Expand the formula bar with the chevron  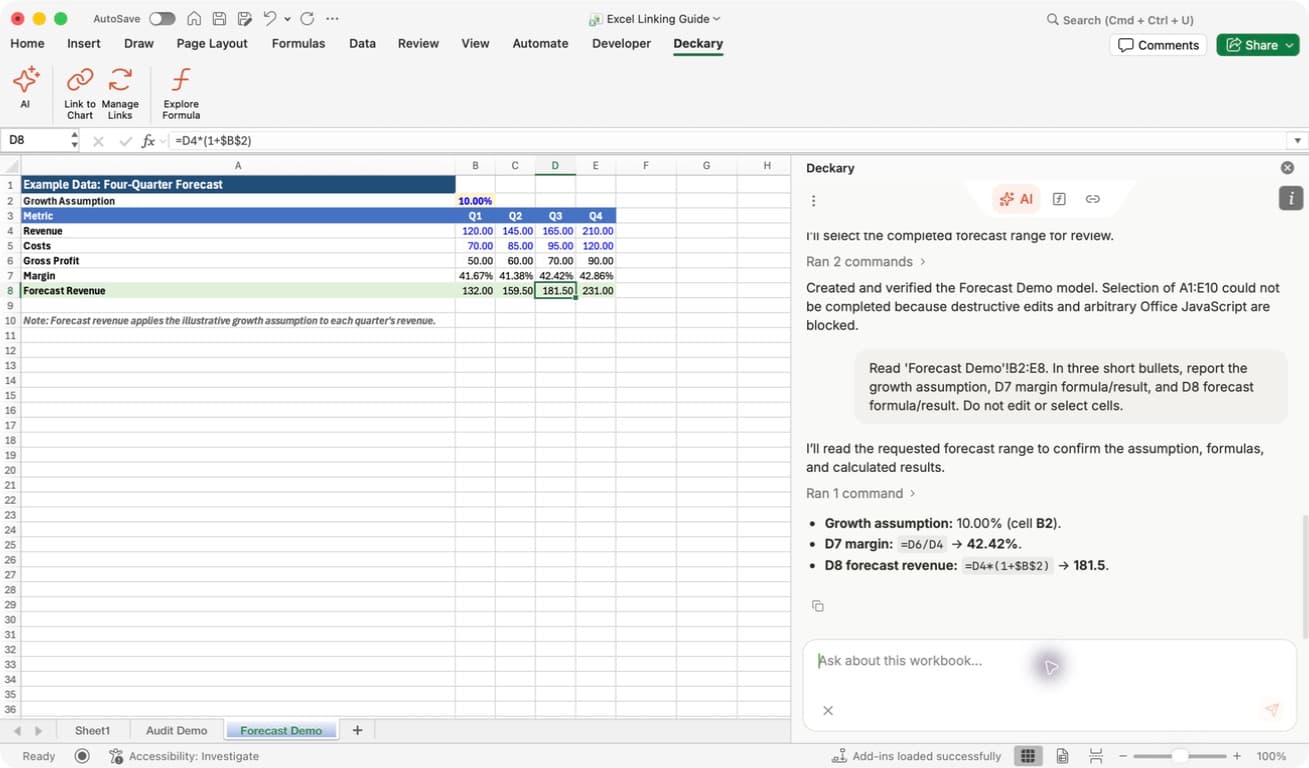tap(1298, 141)
